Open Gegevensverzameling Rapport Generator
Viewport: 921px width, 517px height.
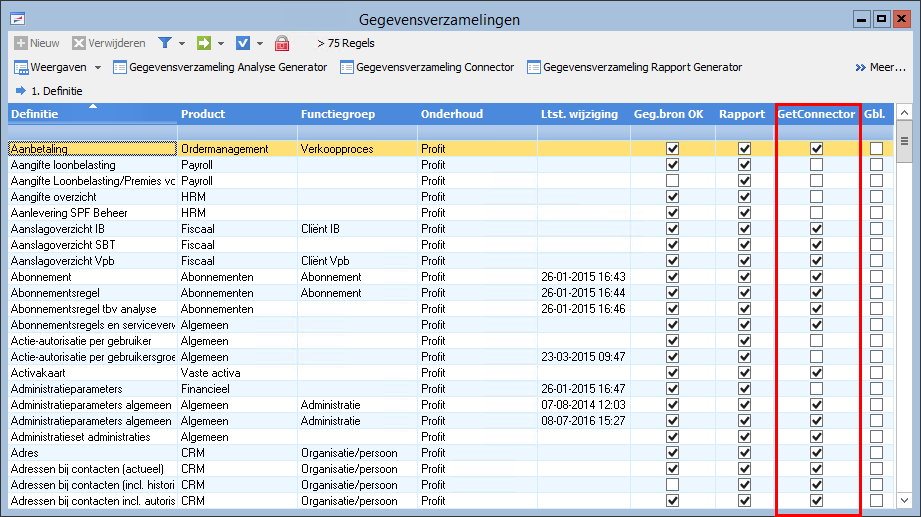click(x=634, y=67)
